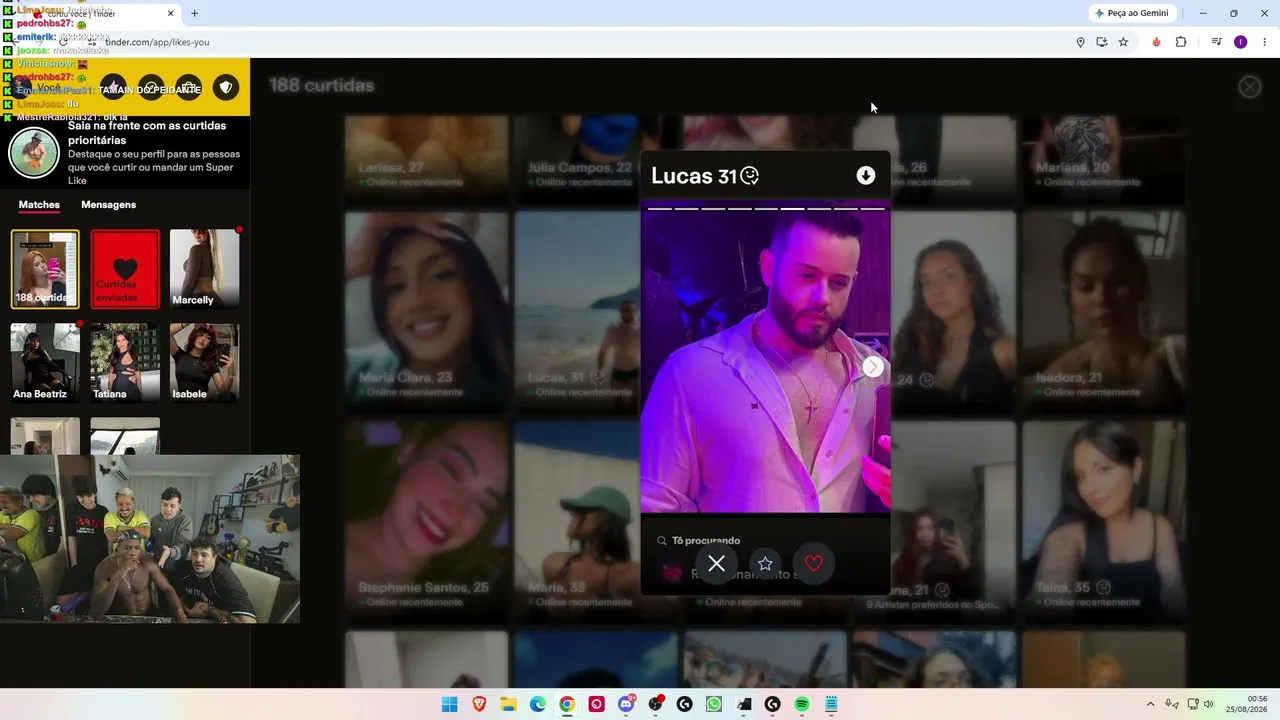The width and height of the screenshot is (1280, 720).
Task: Open Brave browser from the taskbar
Action: (x=479, y=704)
